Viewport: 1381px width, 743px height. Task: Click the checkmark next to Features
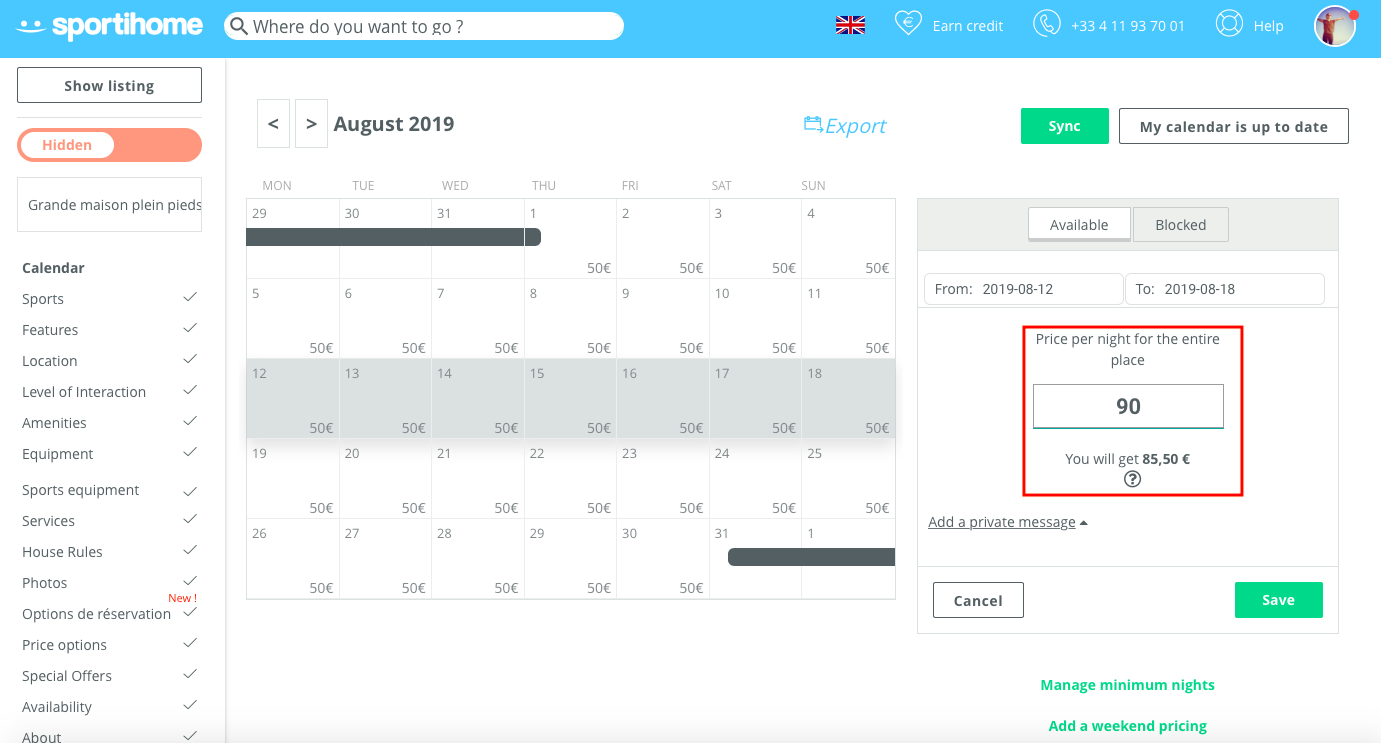pos(190,328)
